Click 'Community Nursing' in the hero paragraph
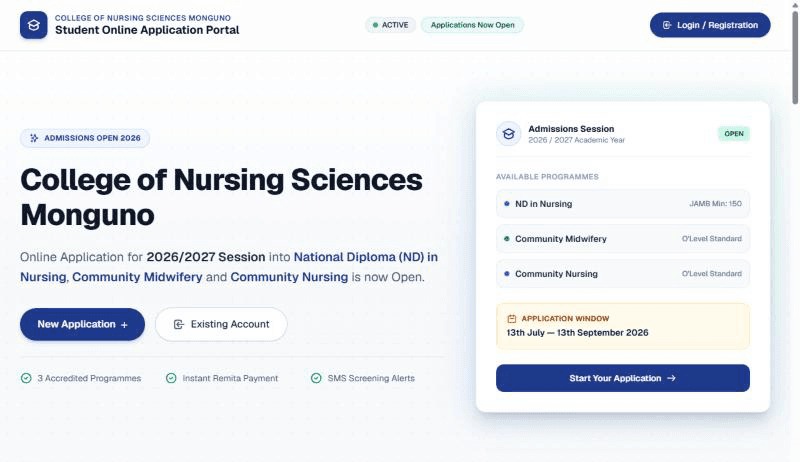This screenshot has width=800, height=462. (x=289, y=277)
